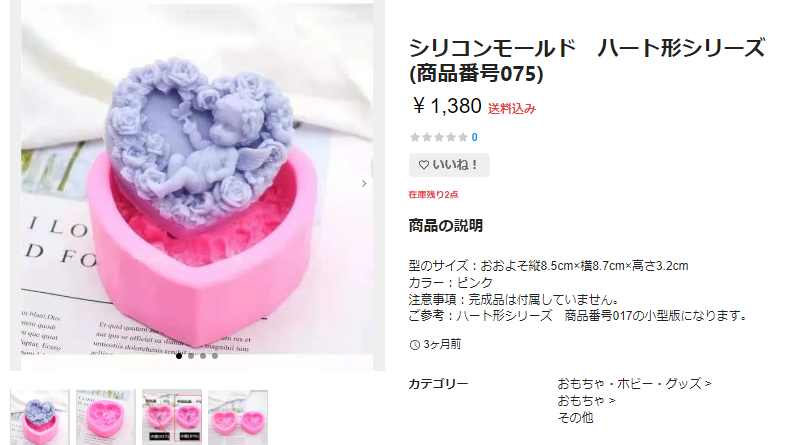This screenshot has height=445, width=812.
Task: View the thumbnail of the empty pink heart mold
Action: coord(106,417)
